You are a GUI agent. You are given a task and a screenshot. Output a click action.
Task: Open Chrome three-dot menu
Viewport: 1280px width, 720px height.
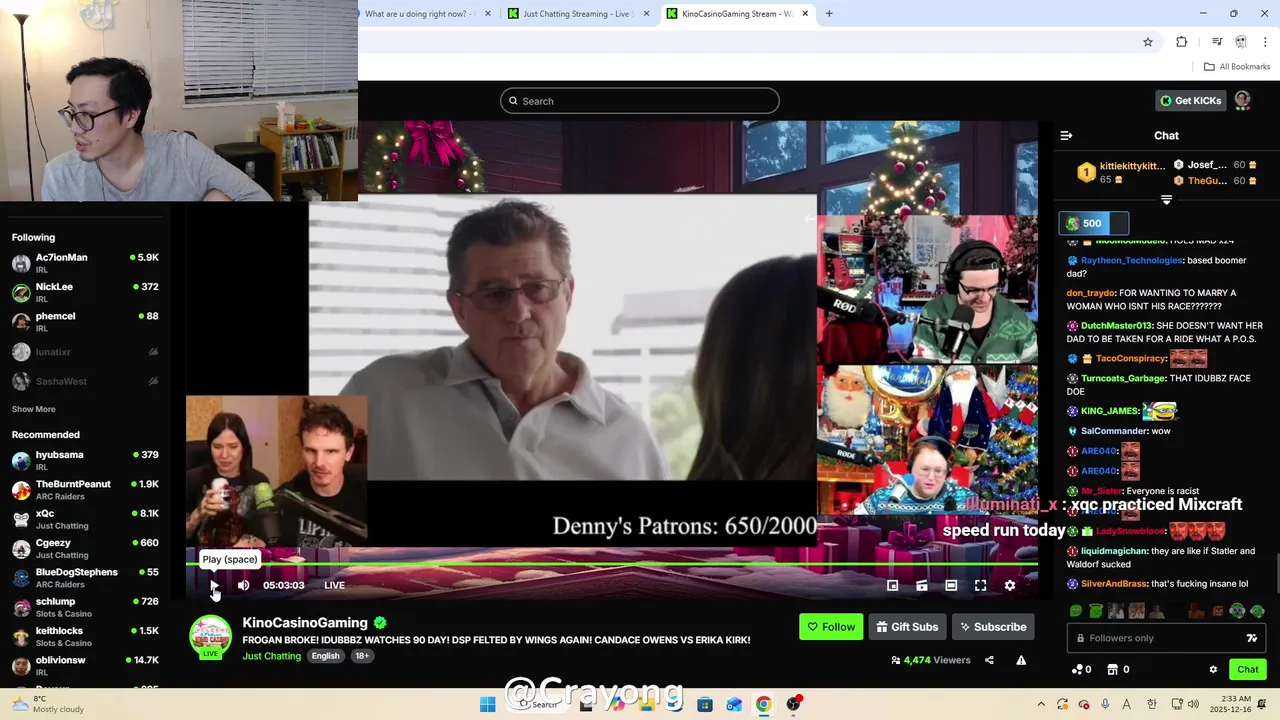[x=1265, y=42]
